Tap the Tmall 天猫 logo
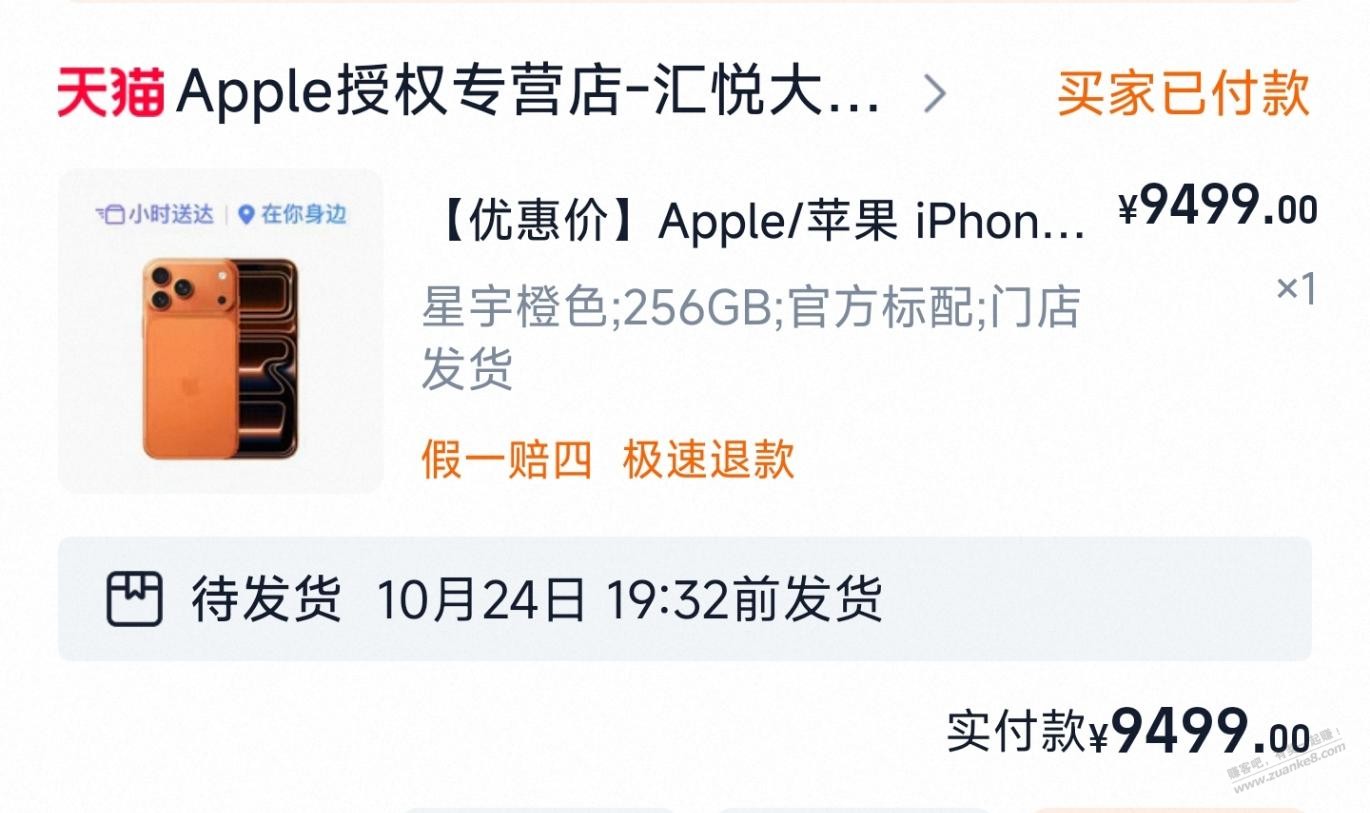This screenshot has height=813, width=1370. pos(110,93)
